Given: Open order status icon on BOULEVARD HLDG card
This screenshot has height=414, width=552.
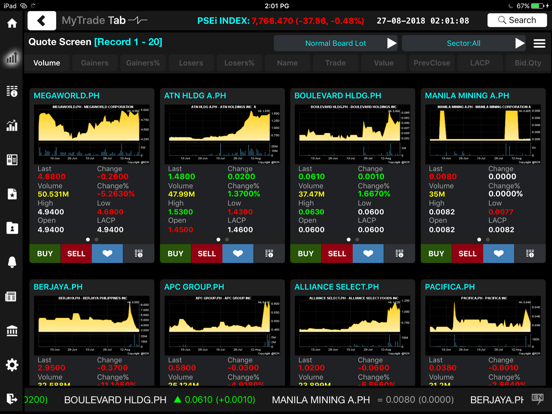Looking at the screenshot, I should 399,253.
